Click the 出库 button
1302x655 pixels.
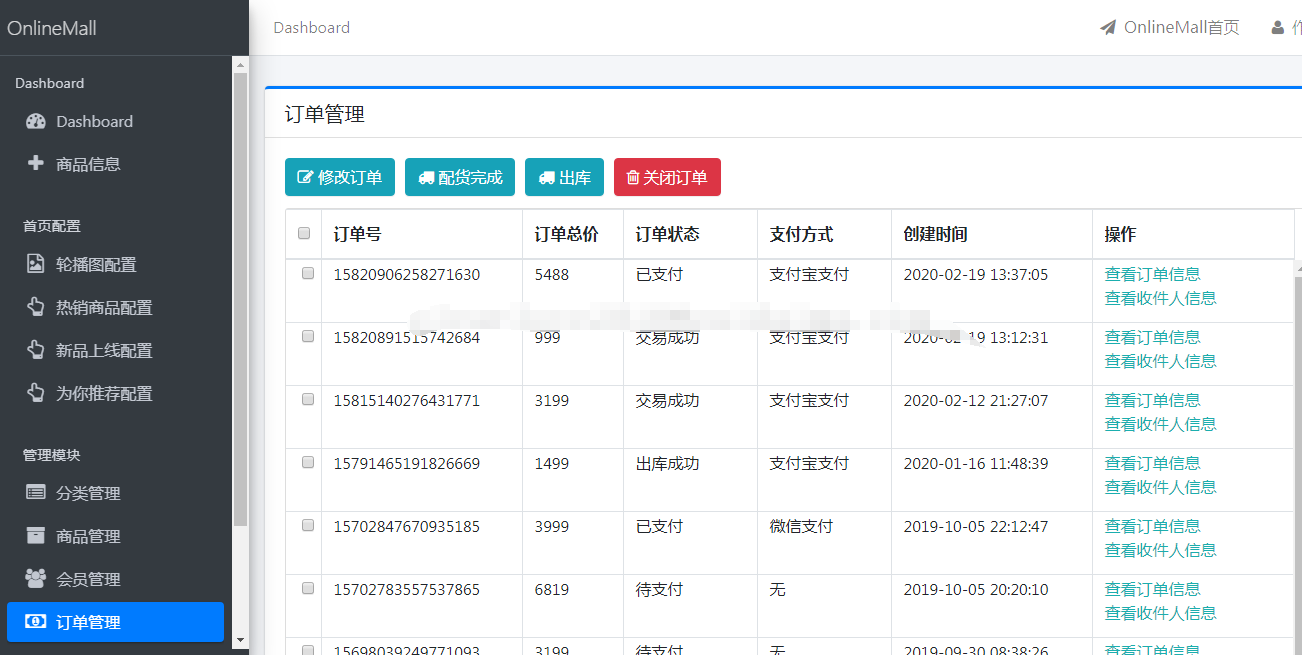coord(564,177)
